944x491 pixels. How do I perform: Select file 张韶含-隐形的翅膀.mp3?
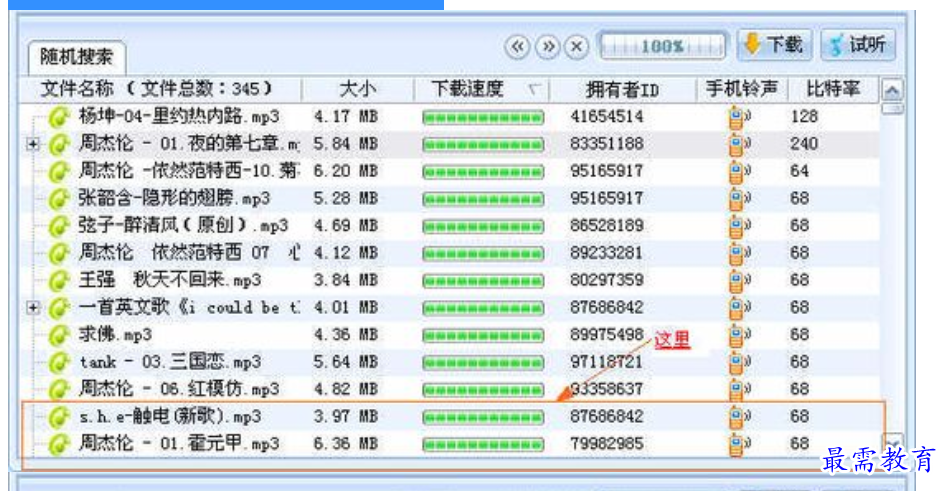[174, 198]
